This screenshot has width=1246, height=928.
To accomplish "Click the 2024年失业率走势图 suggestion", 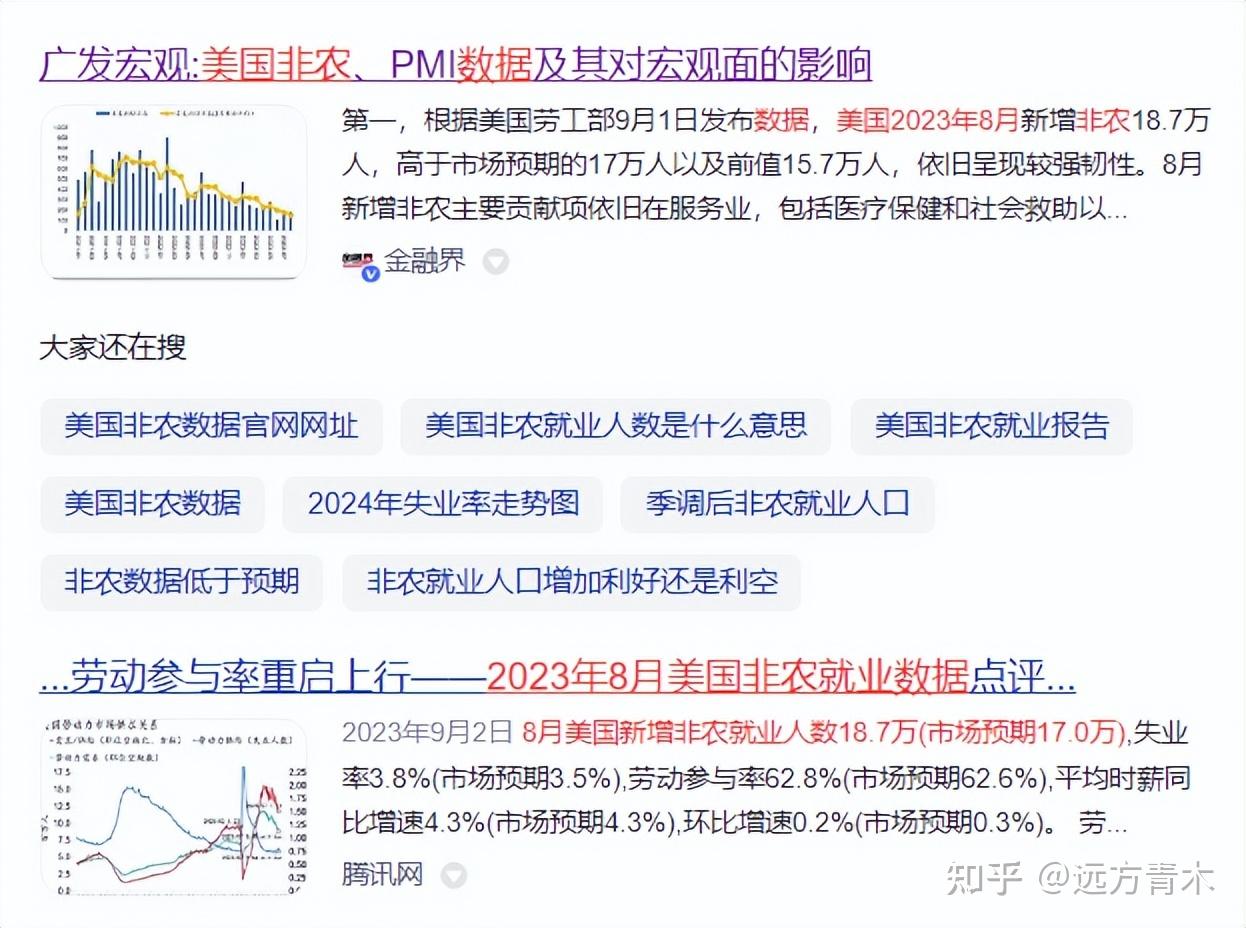I will [443, 505].
